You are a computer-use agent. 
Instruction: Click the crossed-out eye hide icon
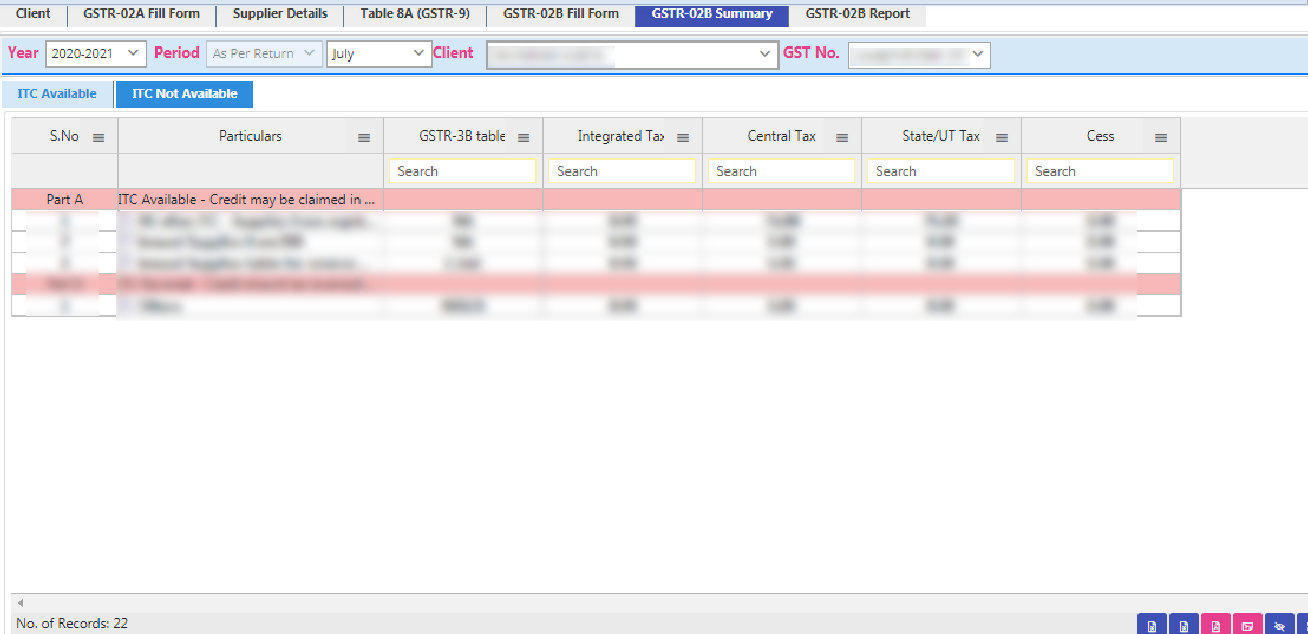coord(1279,626)
